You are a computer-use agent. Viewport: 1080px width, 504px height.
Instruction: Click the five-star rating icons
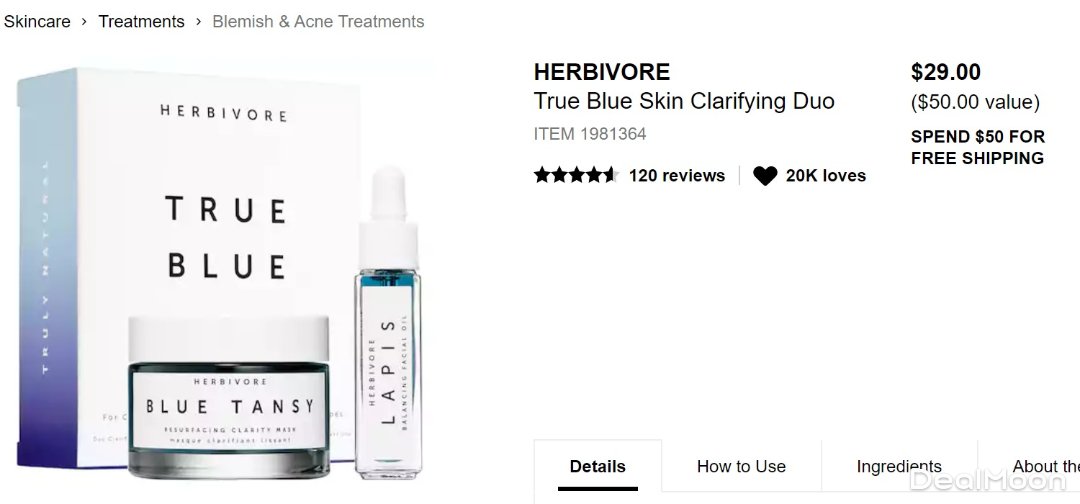577,175
